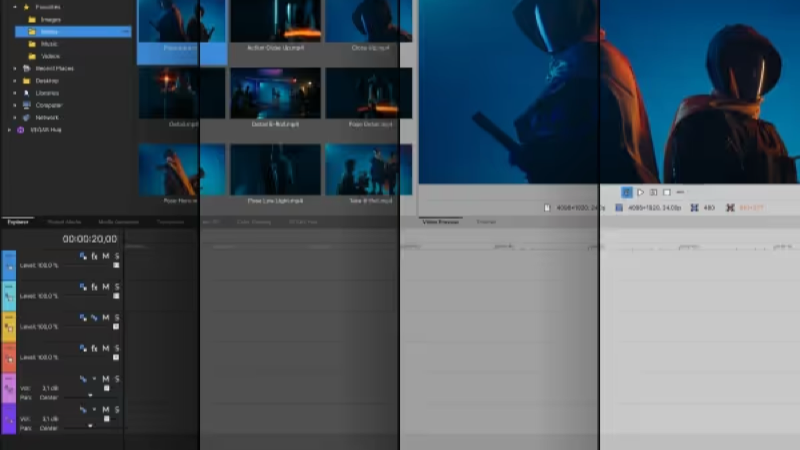Image resolution: width=800 pixels, height=450 pixels.
Task: Mute the cyan video track
Action: point(106,287)
